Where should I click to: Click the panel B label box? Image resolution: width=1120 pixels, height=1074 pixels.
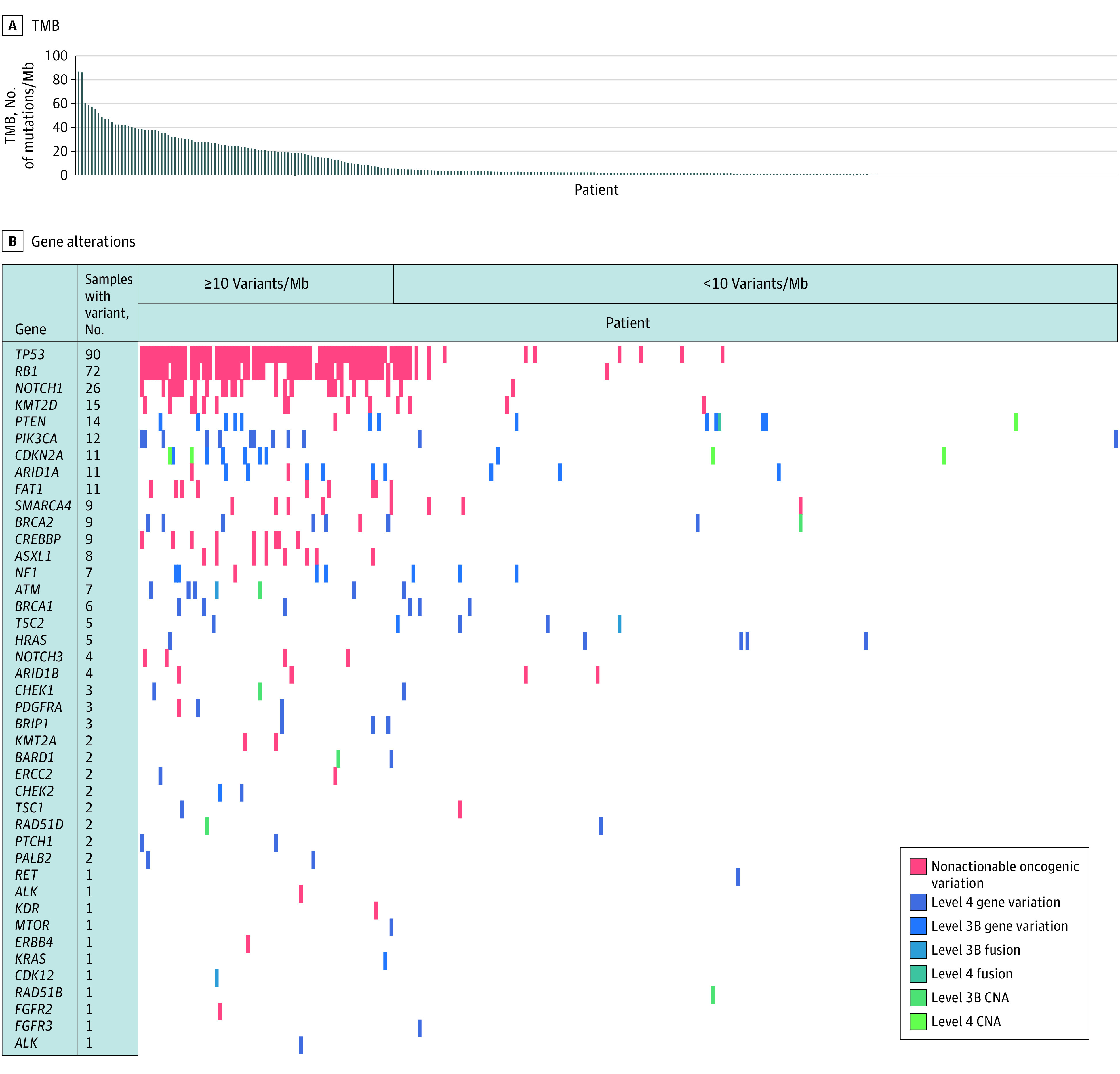pos(13,241)
